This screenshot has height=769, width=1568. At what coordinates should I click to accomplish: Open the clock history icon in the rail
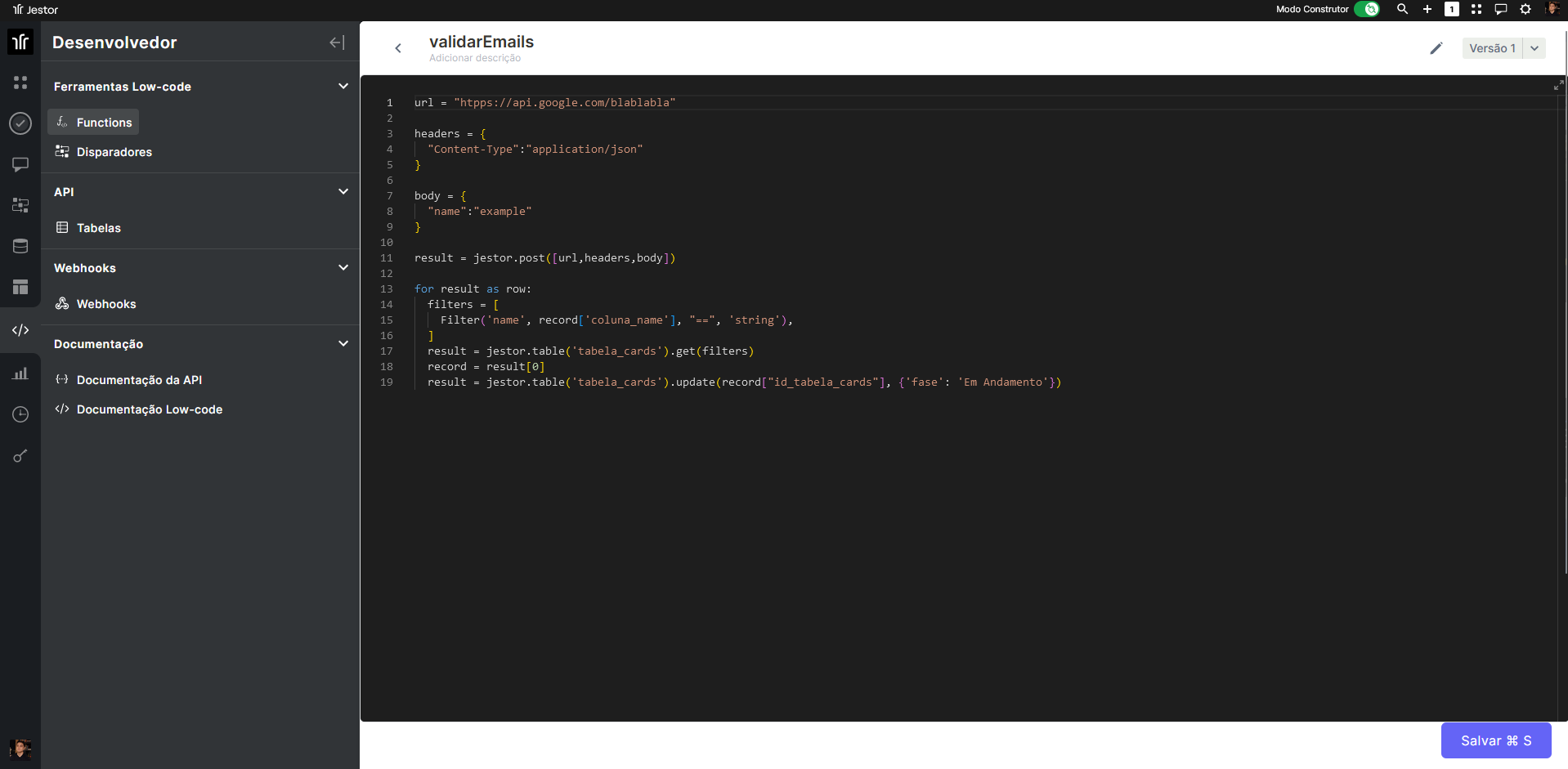pos(20,414)
